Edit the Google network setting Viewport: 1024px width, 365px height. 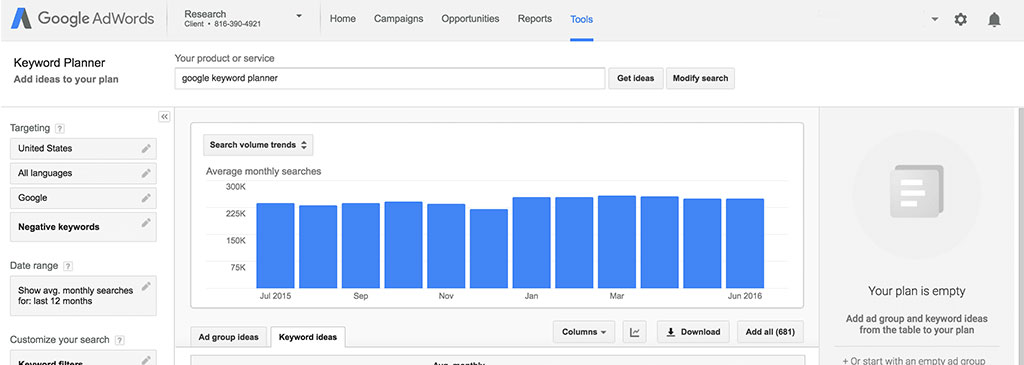(x=146, y=198)
